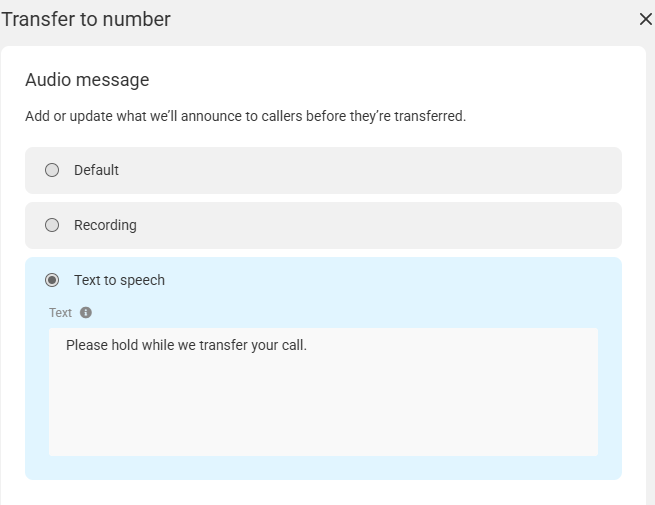Click the "Text" field label
Image resolution: width=655 pixels, height=505 pixels.
click(x=61, y=312)
